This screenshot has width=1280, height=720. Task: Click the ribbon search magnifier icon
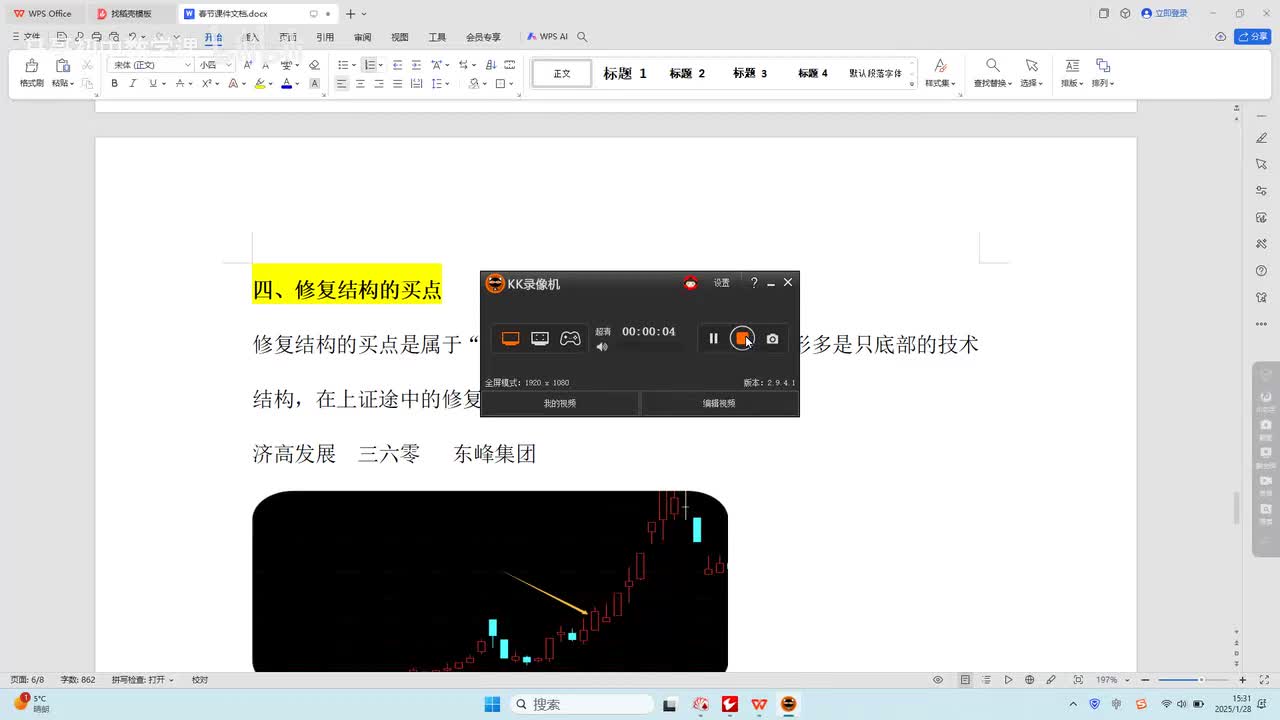point(582,37)
